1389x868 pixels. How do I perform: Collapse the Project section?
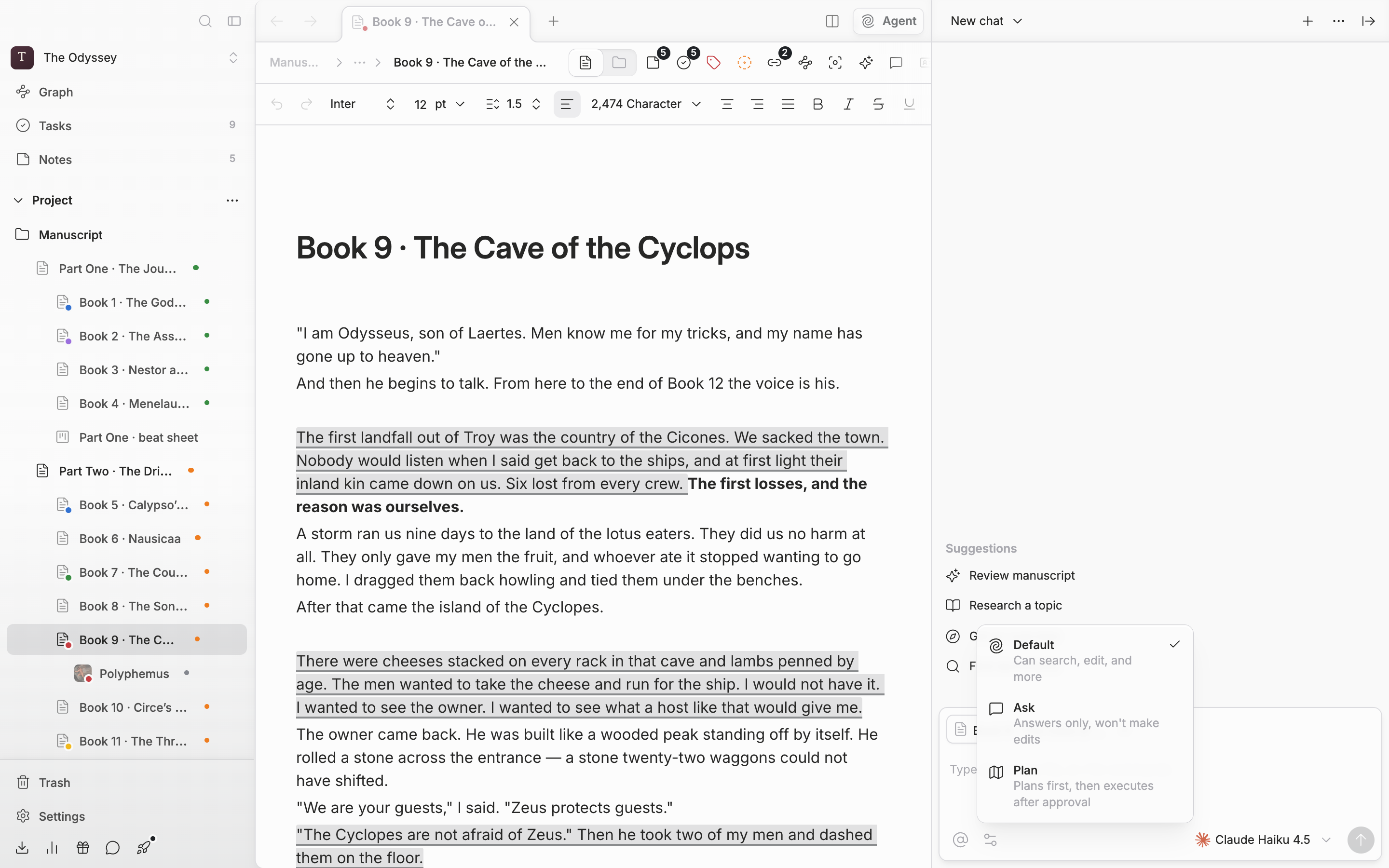click(18, 200)
